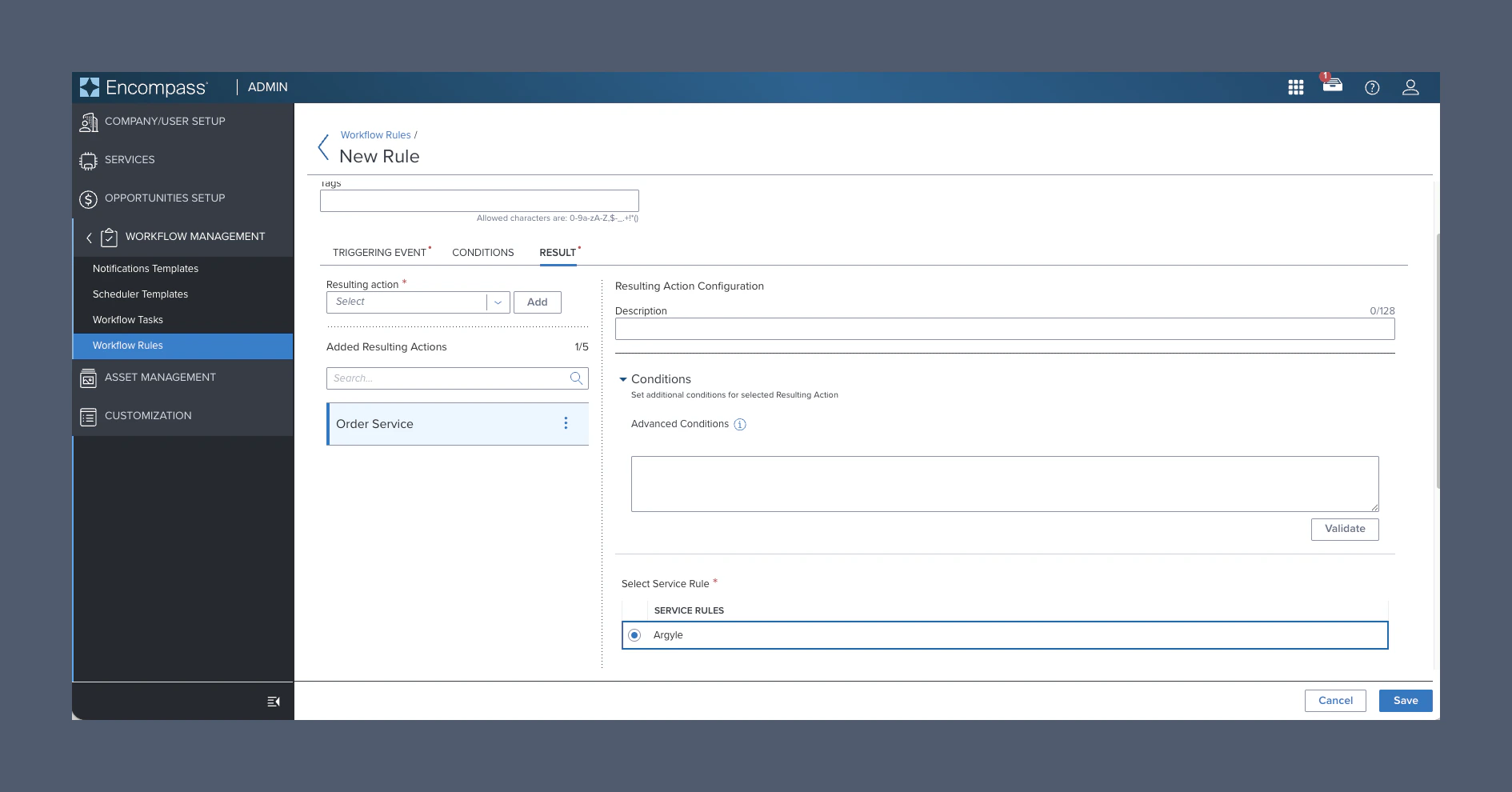The height and width of the screenshot is (792, 1512).
Task: Save the new workflow rule
Action: (x=1405, y=700)
